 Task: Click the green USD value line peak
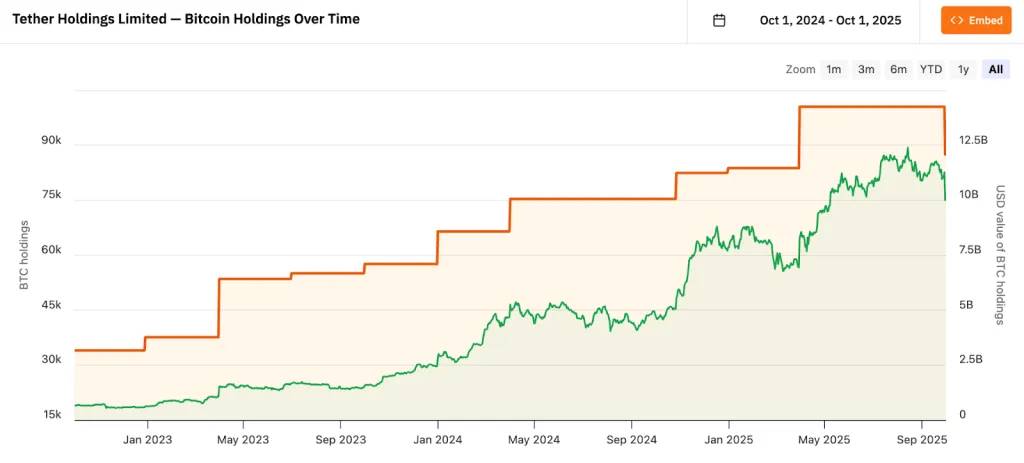(x=907, y=149)
